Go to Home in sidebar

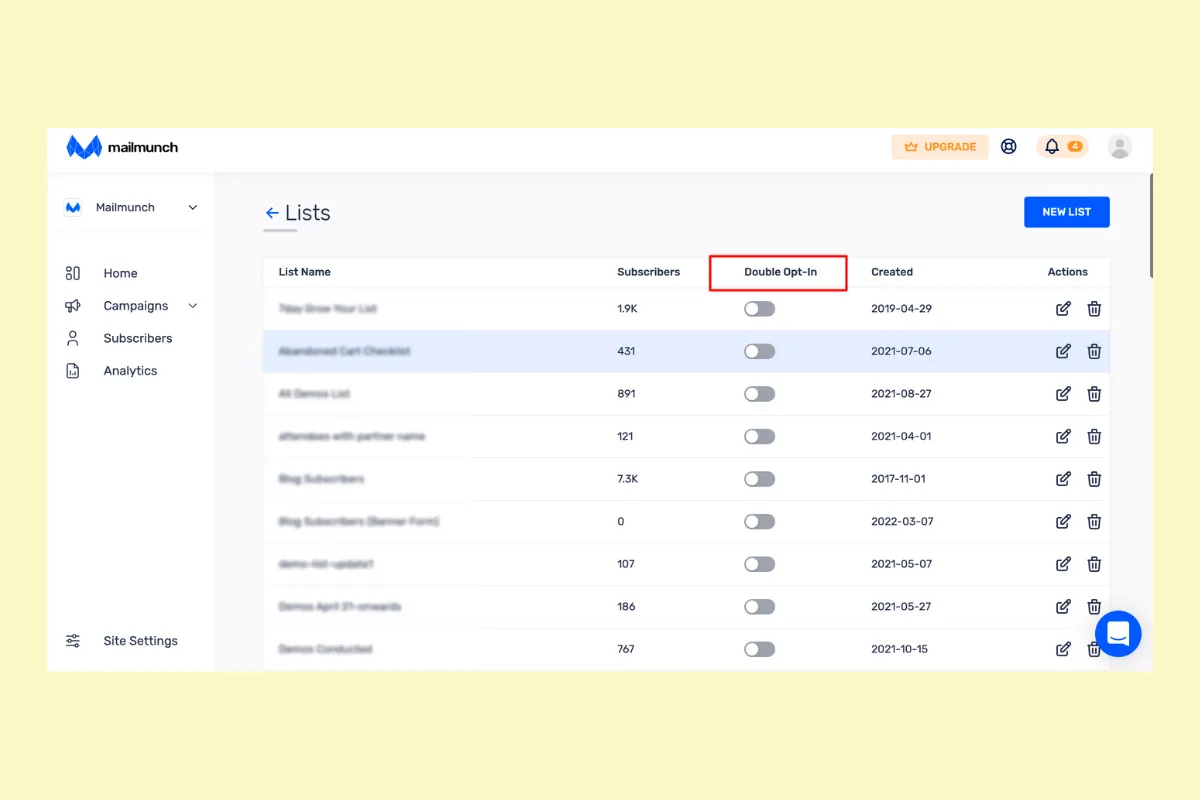(120, 273)
